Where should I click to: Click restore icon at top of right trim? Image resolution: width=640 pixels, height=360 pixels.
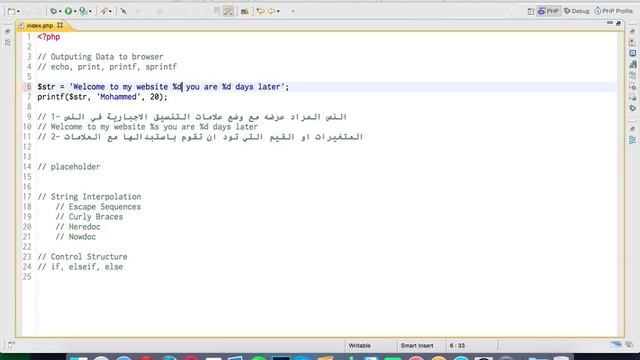click(x=632, y=31)
